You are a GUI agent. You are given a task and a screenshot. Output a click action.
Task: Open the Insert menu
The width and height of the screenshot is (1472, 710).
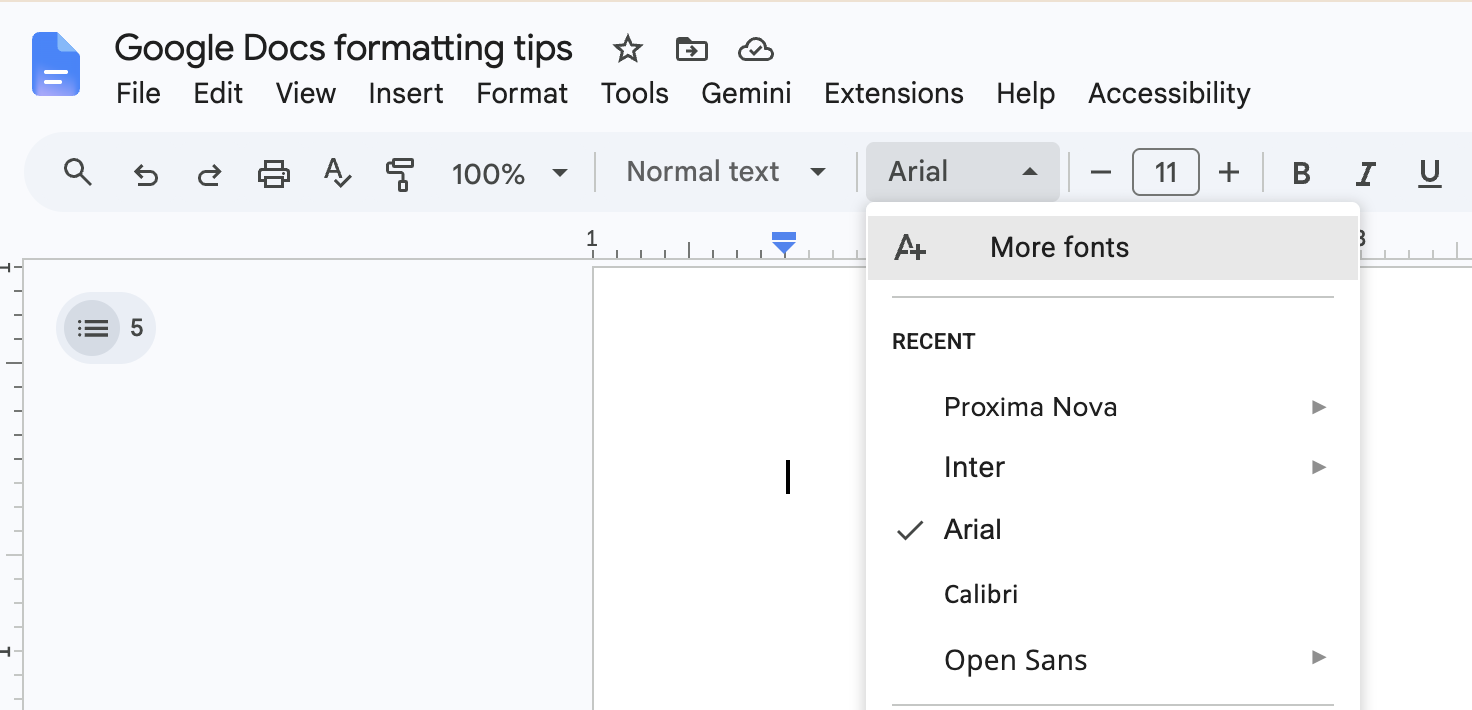click(x=405, y=94)
